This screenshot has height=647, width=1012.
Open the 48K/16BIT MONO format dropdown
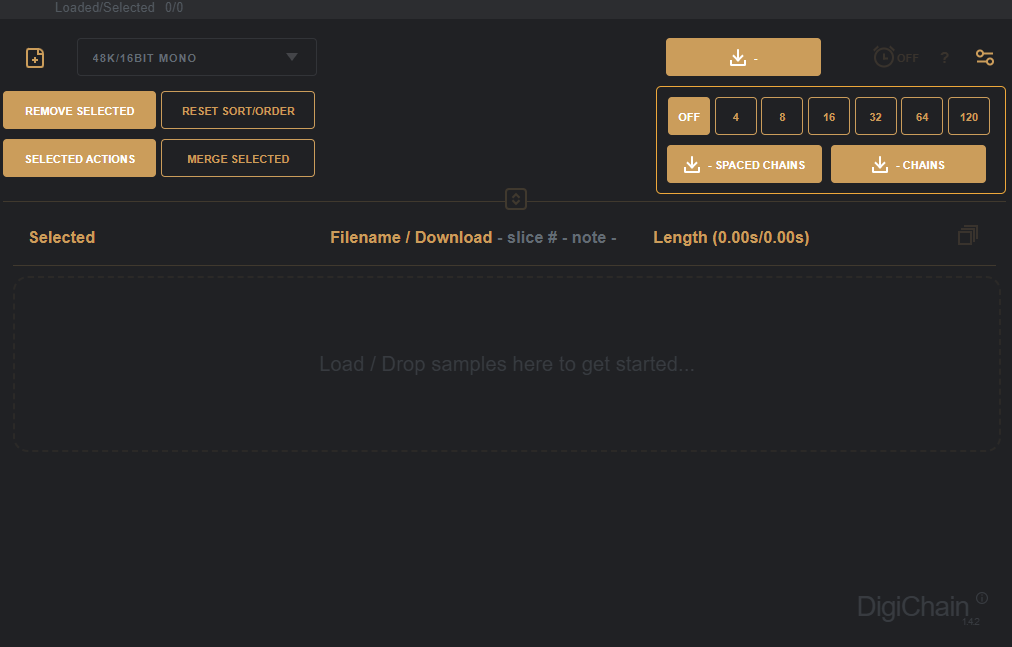pyautogui.click(x=197, y=58)
